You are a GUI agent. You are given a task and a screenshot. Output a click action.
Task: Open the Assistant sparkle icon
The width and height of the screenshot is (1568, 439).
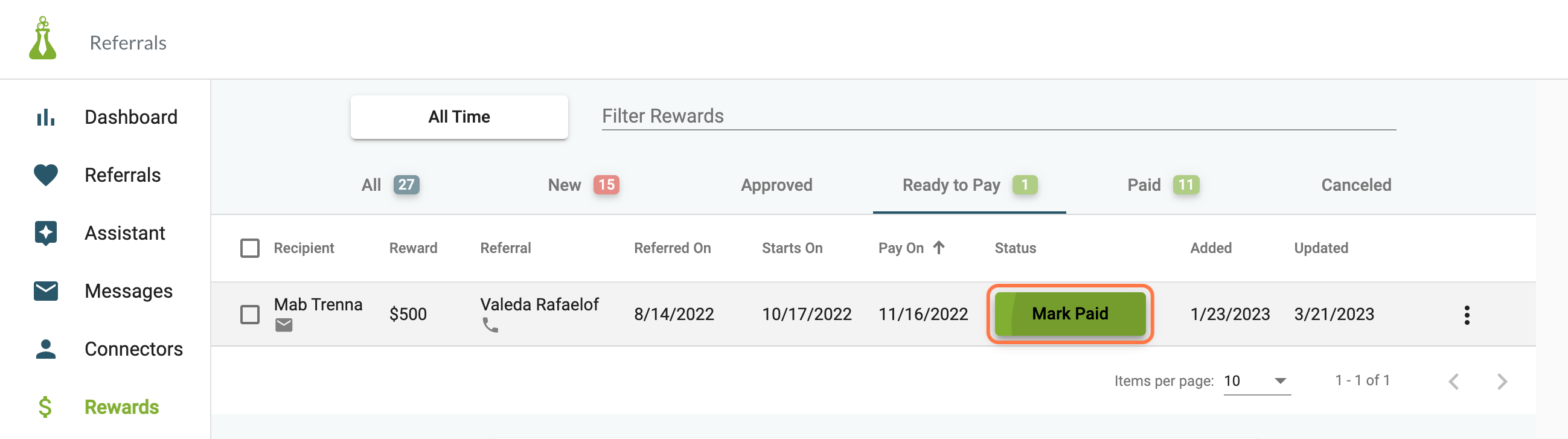[46, 233]
